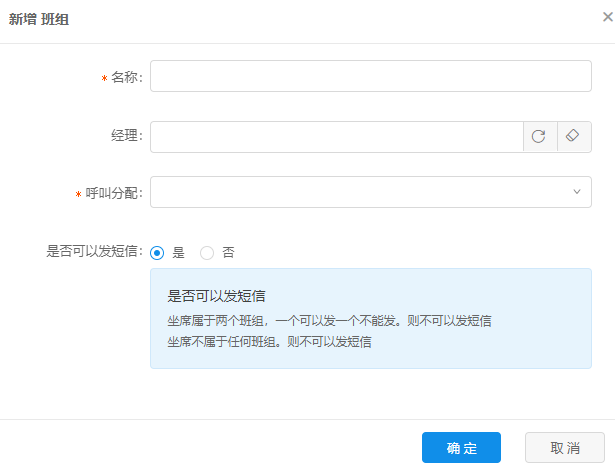The height and width of the screenshot is (467, 615).
Task: Click the refresh icon in 经理 field
Action: pos(538,137)
